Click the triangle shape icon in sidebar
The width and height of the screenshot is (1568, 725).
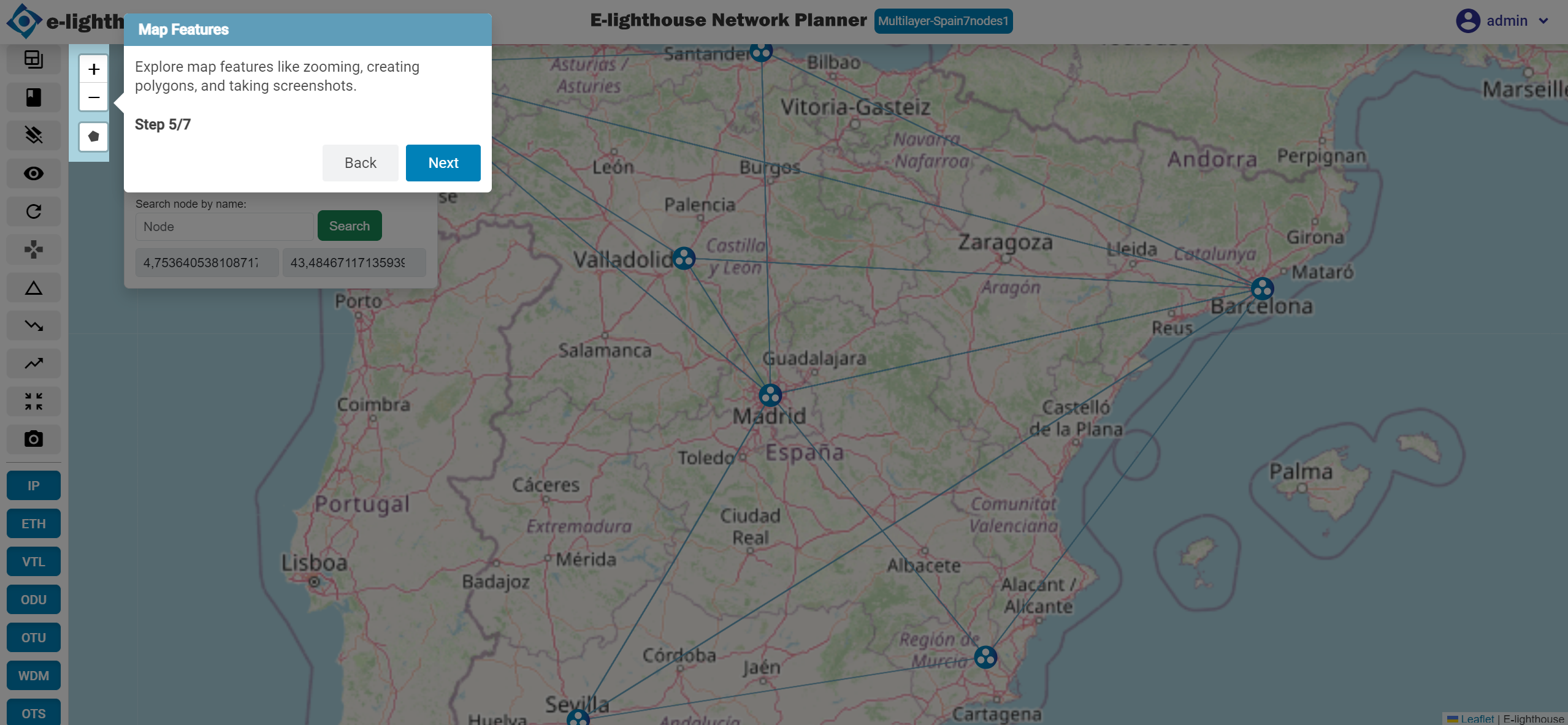[x=34, y=287]
